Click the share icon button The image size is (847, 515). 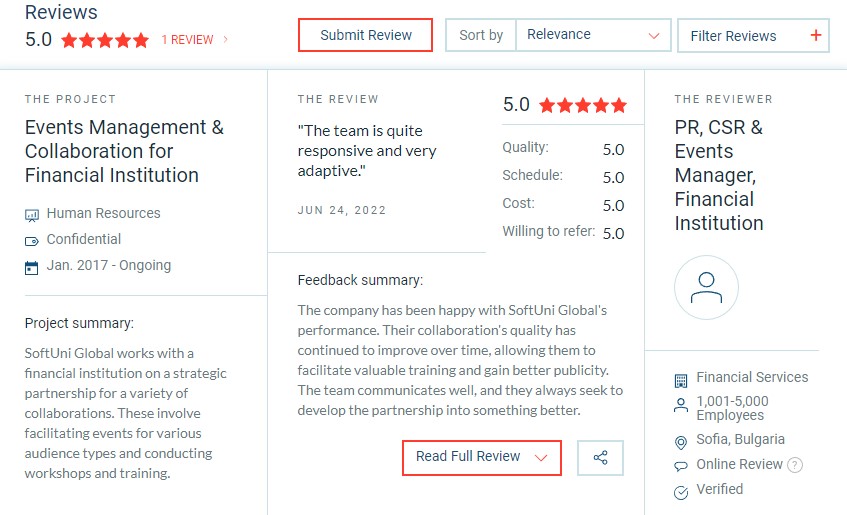600,458
